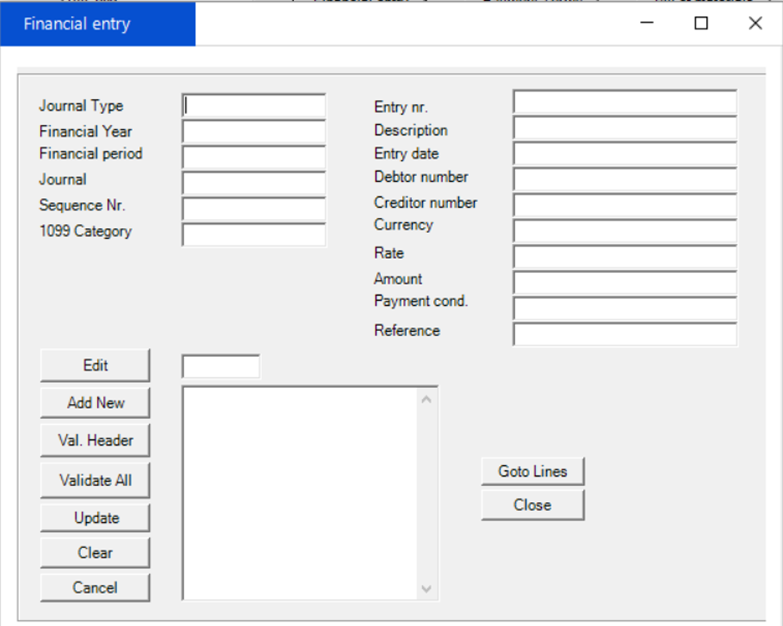Click into the Journal input box
This screenshot has width=783, height=626.
point(254,183)
